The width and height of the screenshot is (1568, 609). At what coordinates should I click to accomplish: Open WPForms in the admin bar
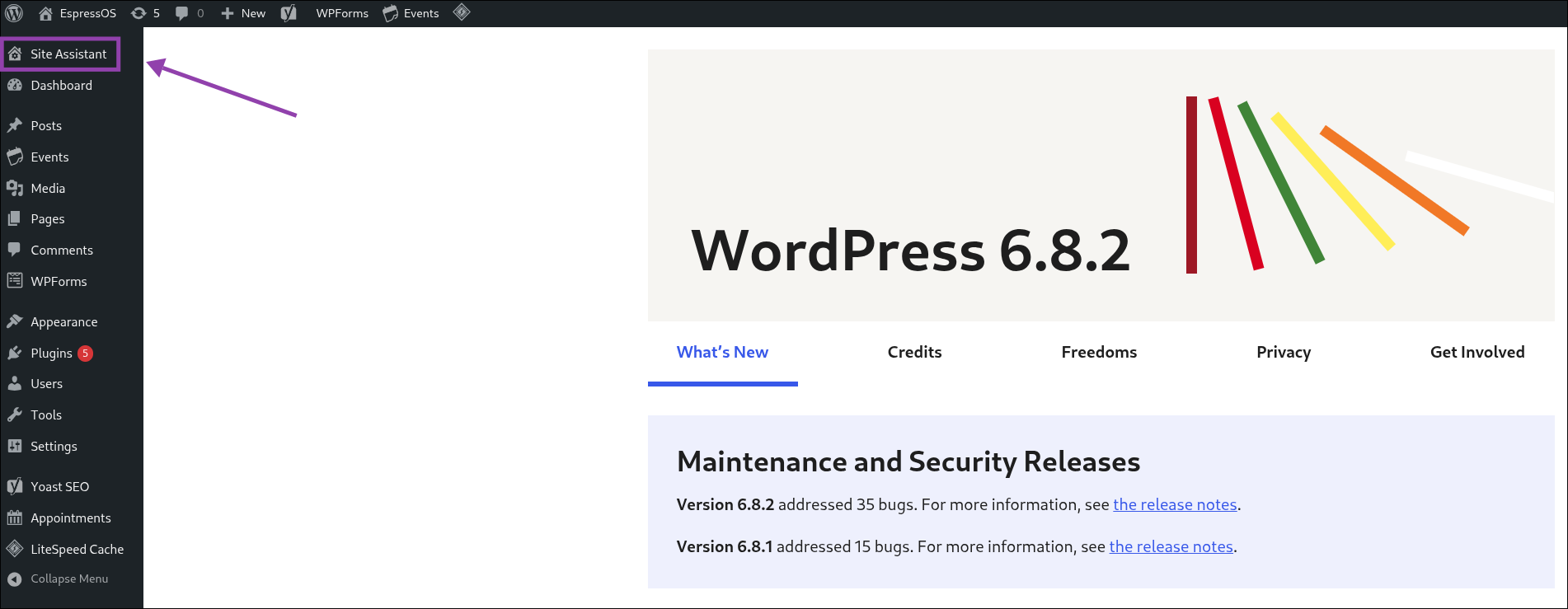click(x=342, y=13)
